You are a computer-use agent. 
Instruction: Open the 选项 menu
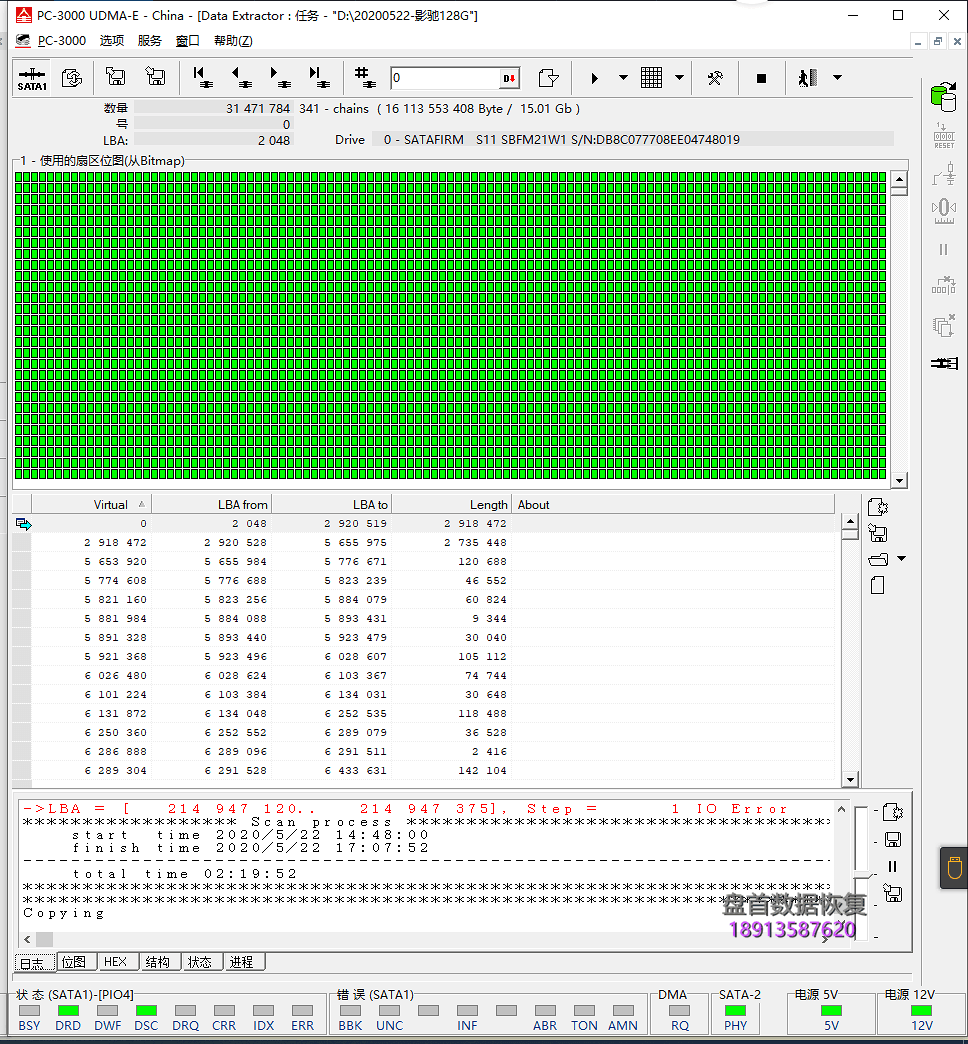click(x=112, y=41)
